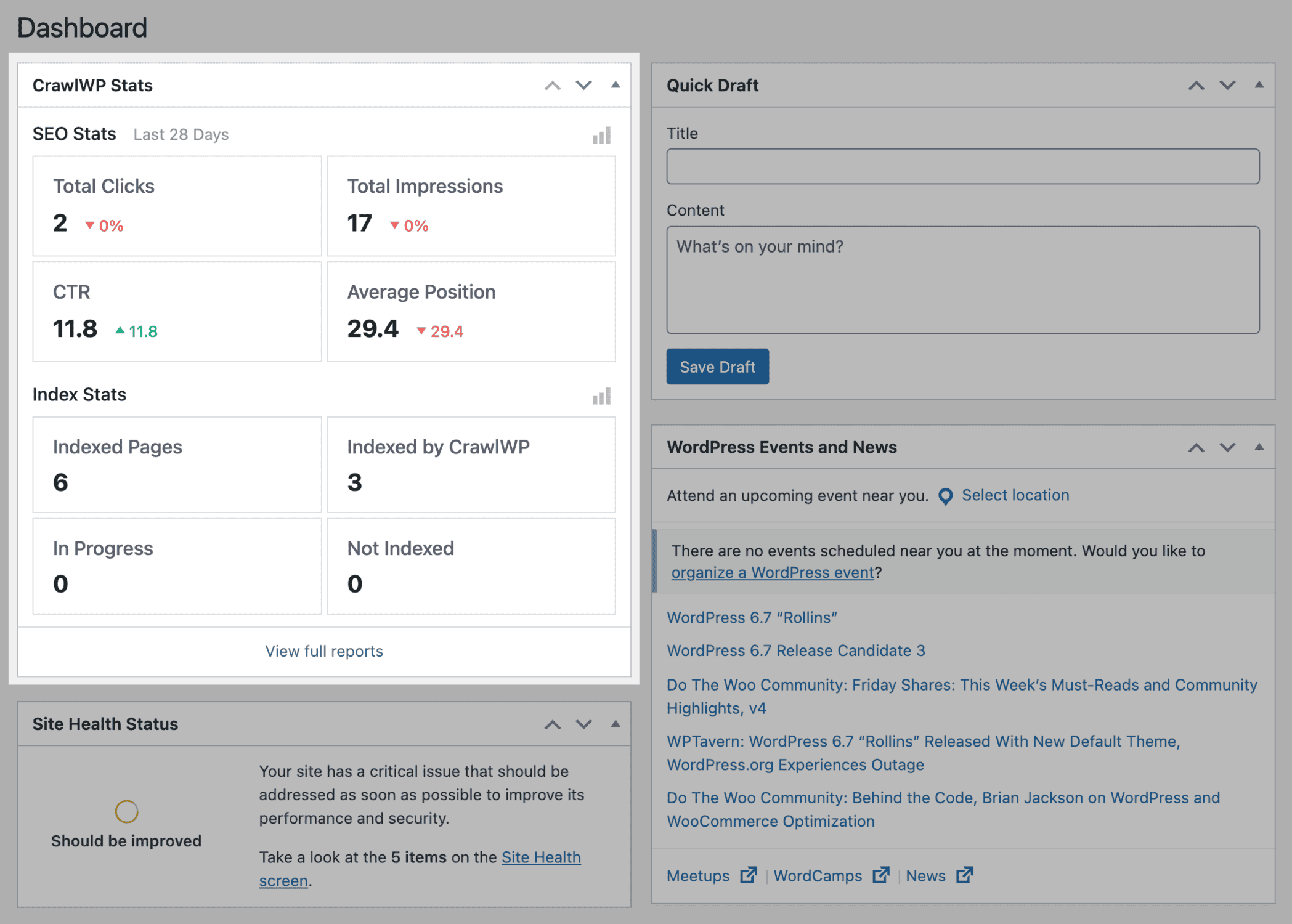Open SEO Stats bar chart icon
This screenshot has height=924, width=1292.
point(601,136)
